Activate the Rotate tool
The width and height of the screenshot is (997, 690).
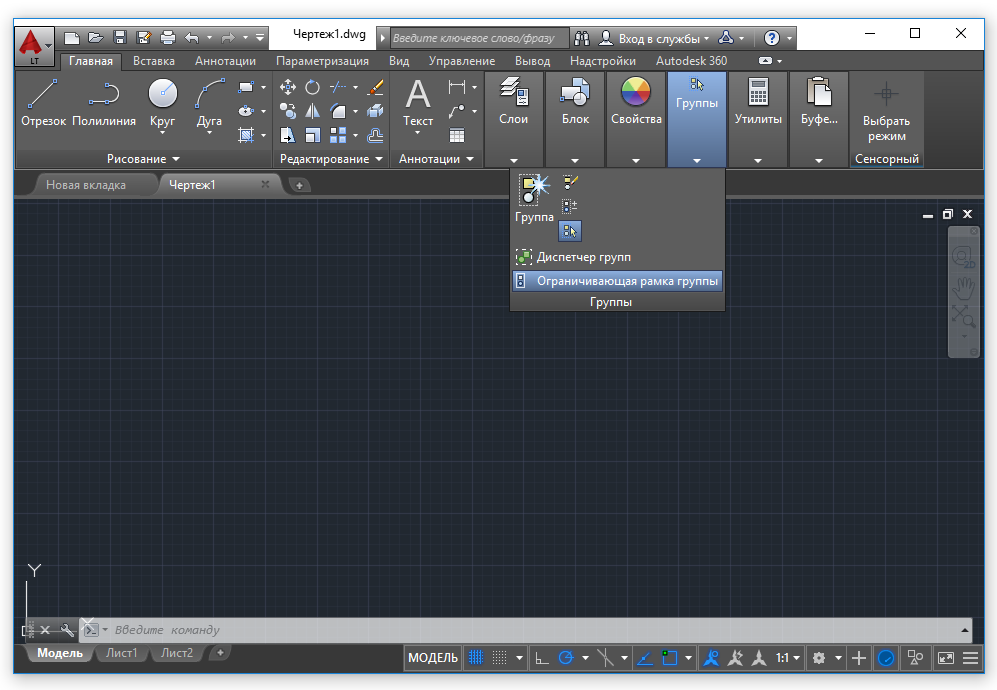[x=312, y=87]
